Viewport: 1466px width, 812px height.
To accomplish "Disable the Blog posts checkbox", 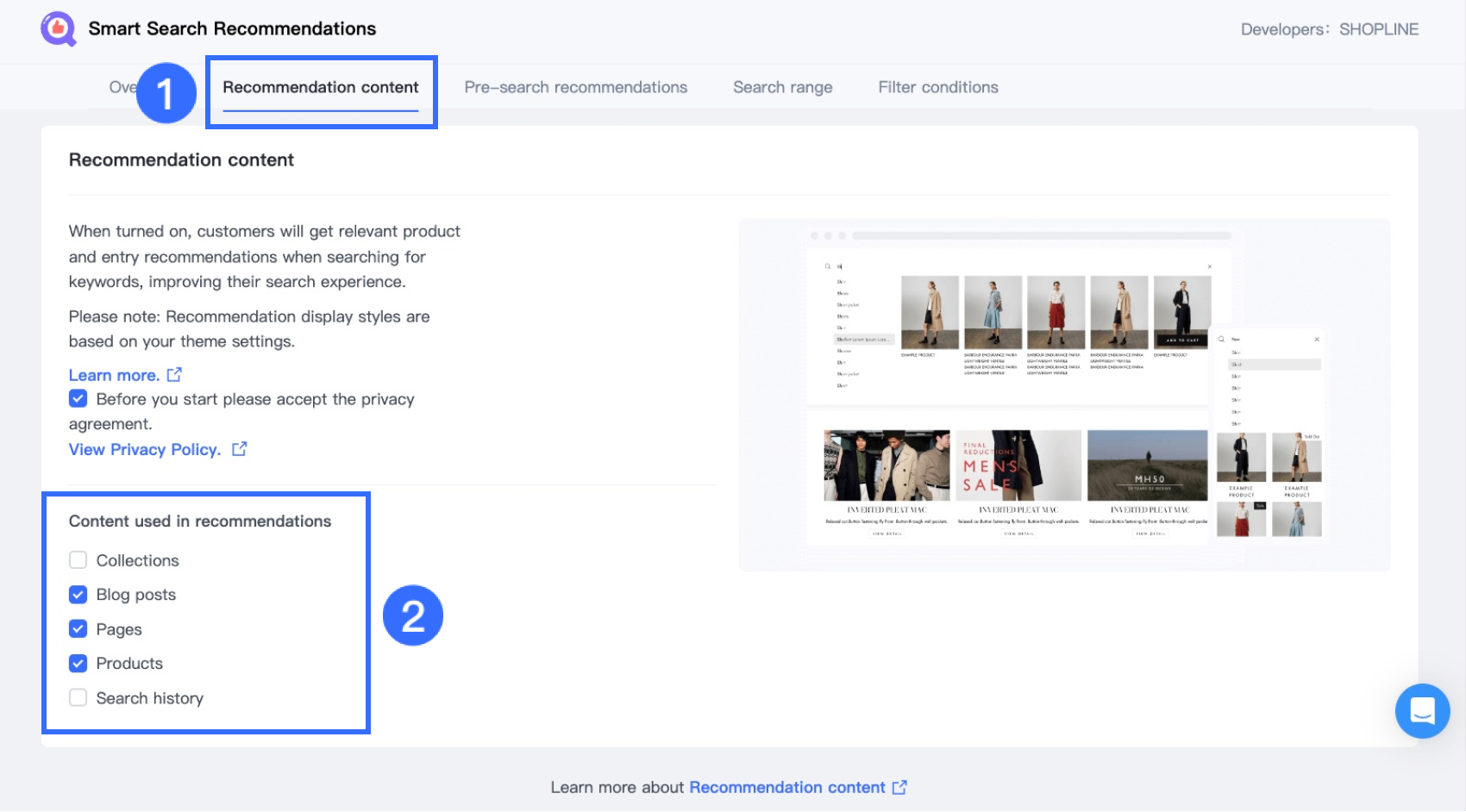I will [78, 594].
